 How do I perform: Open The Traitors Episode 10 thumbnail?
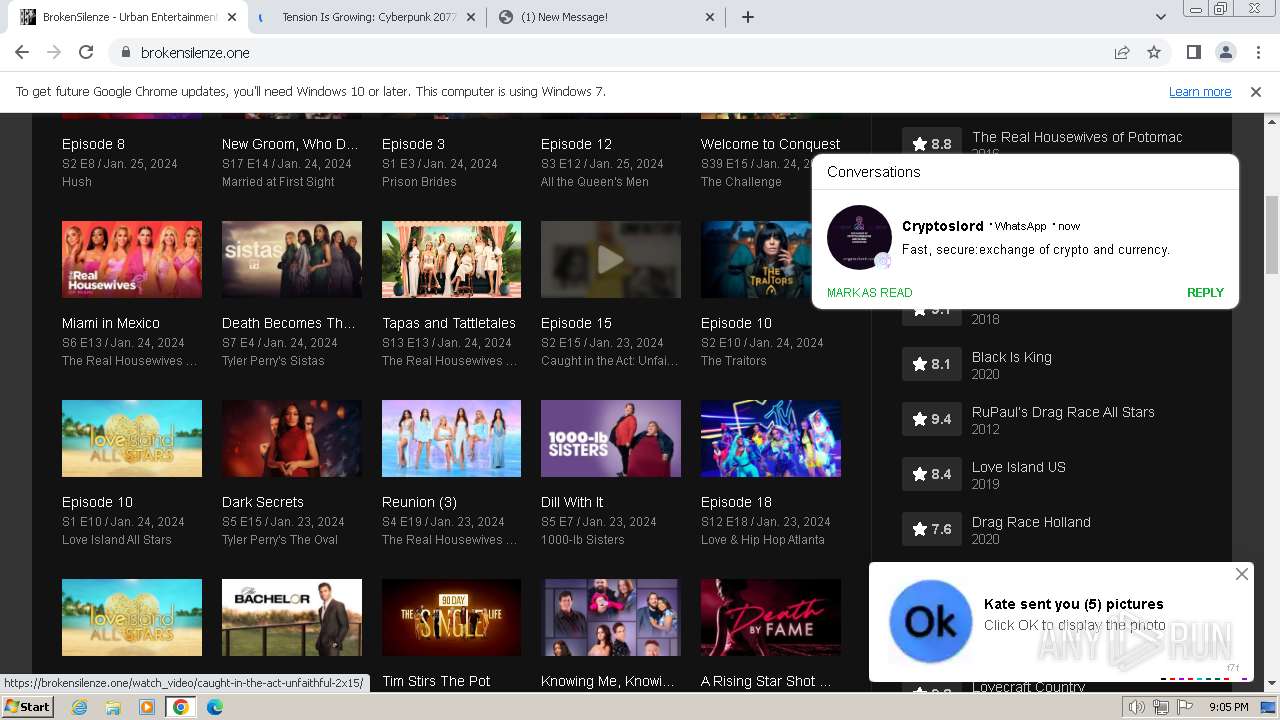770,259
